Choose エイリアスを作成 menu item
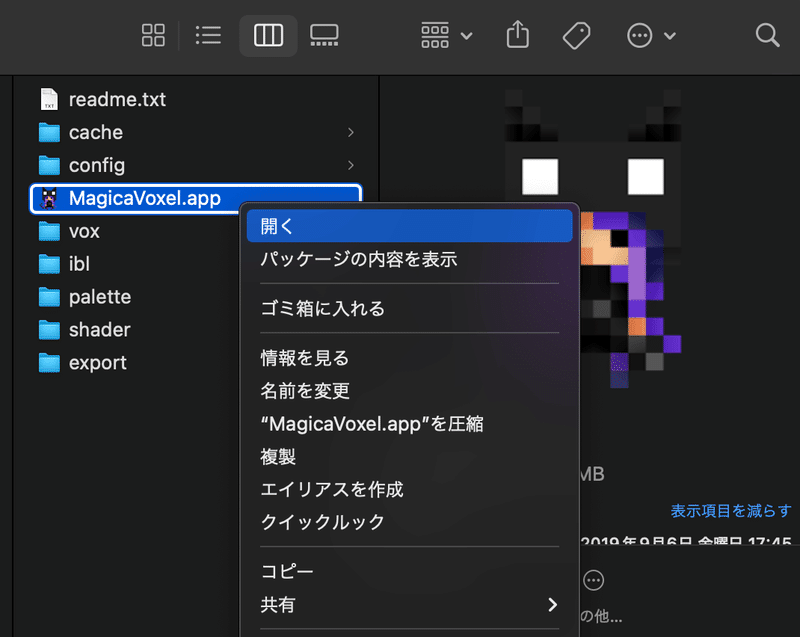The height and width of the screenshot is (637, 800). pyautogui.click(x=409, y=490)
